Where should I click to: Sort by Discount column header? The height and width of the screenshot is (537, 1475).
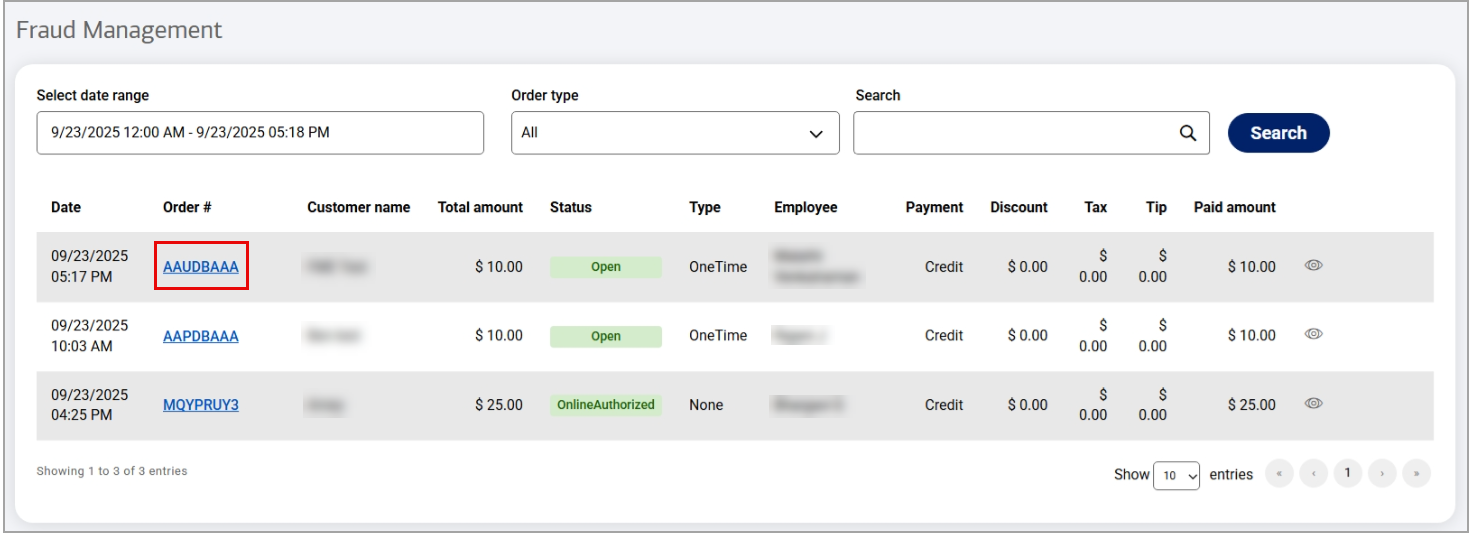click(x=1019, y=207)
